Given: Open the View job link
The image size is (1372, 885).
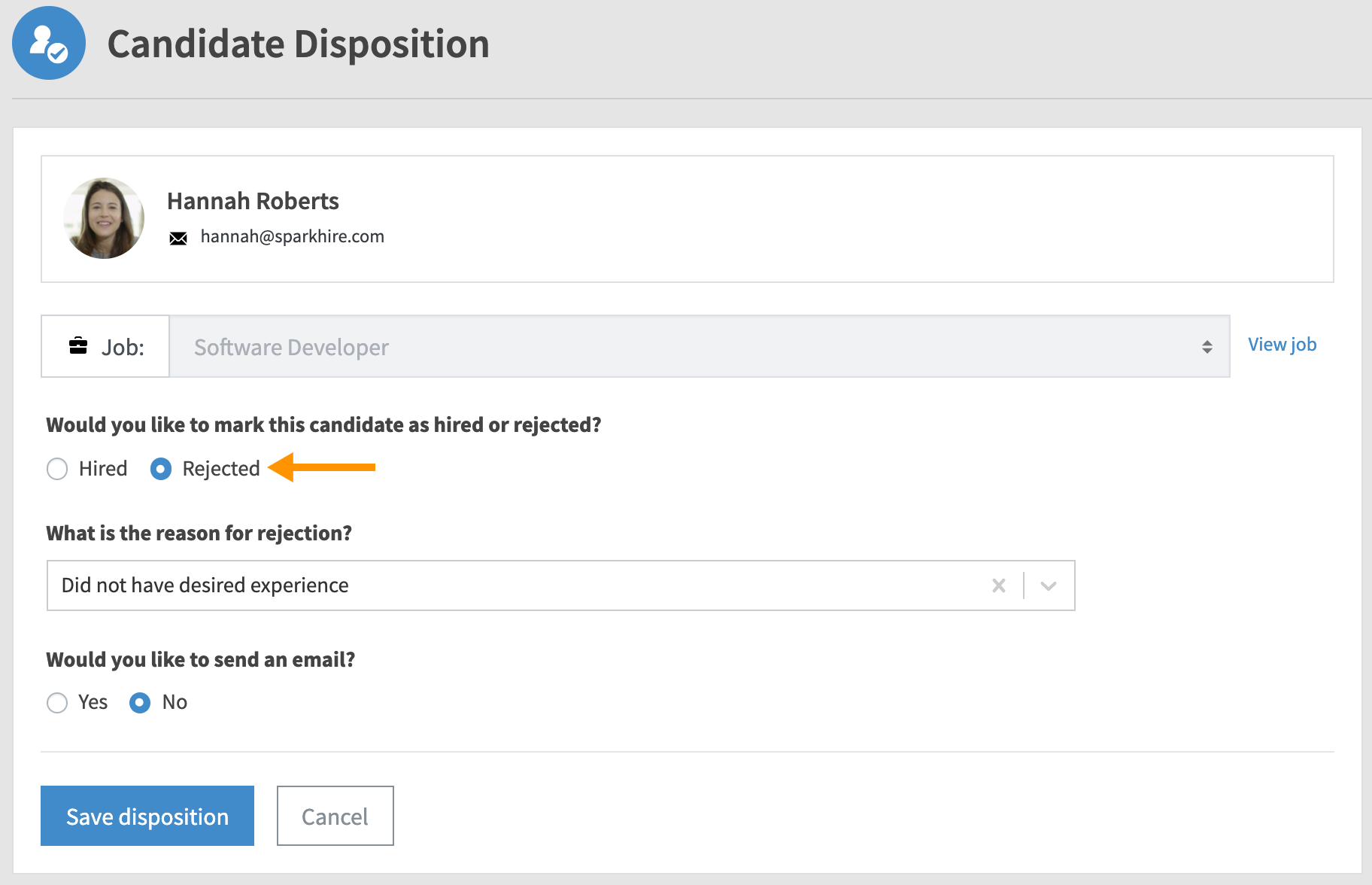Looking at the screenshot, I should pos(1282,345).
